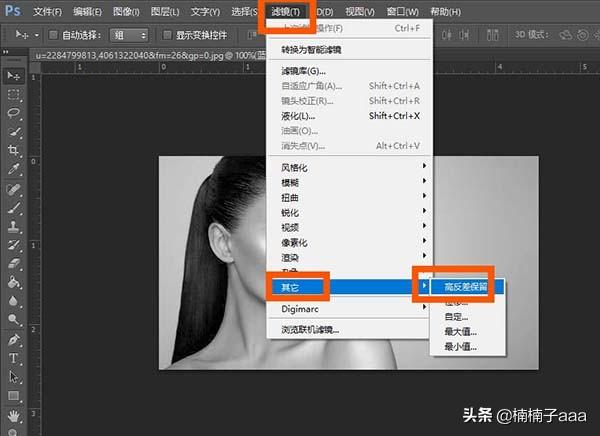600x436 pixels.
Task: Open the 组 auto-select dropdown
Action: click(129, 35)
